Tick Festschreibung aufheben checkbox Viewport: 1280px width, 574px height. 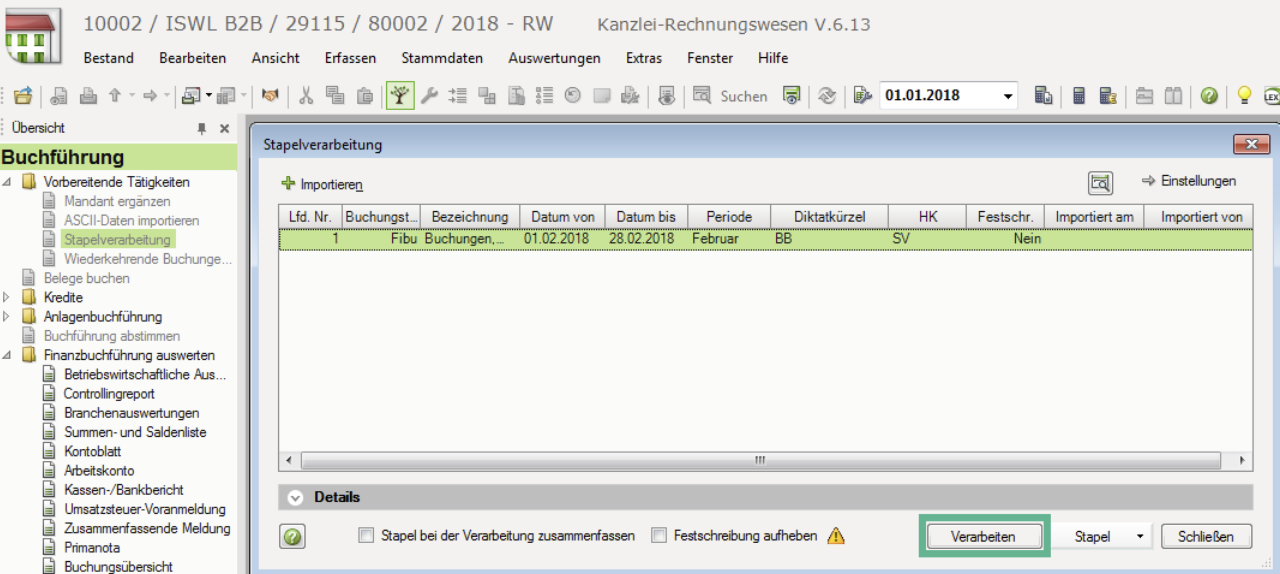659,536
